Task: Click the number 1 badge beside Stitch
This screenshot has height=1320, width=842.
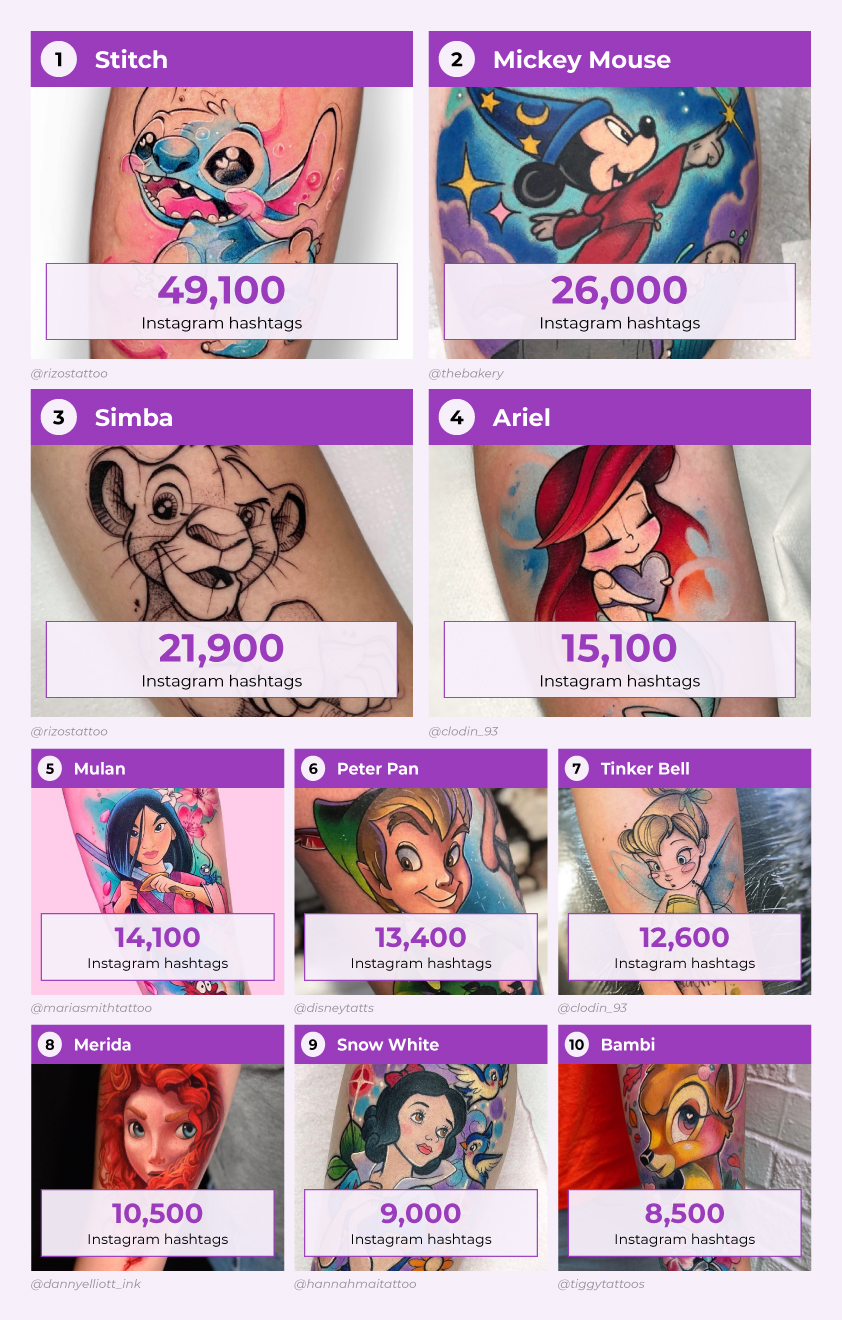Action: (x=59, y=59)
